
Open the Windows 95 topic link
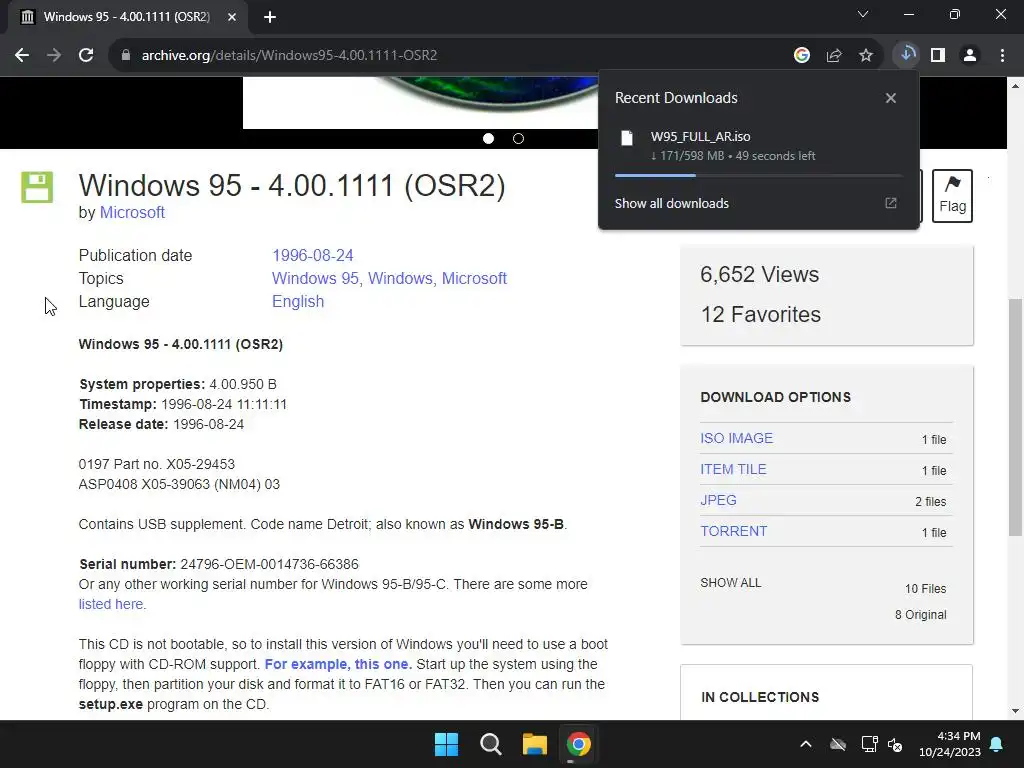pyautogui.click(x=315, y=278)
